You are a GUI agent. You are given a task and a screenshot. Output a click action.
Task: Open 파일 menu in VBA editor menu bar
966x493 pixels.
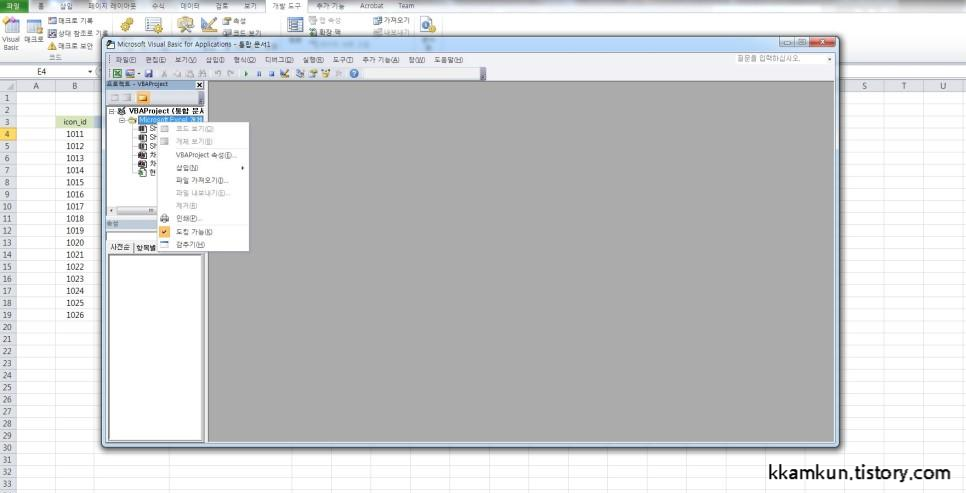coord(126,60)
